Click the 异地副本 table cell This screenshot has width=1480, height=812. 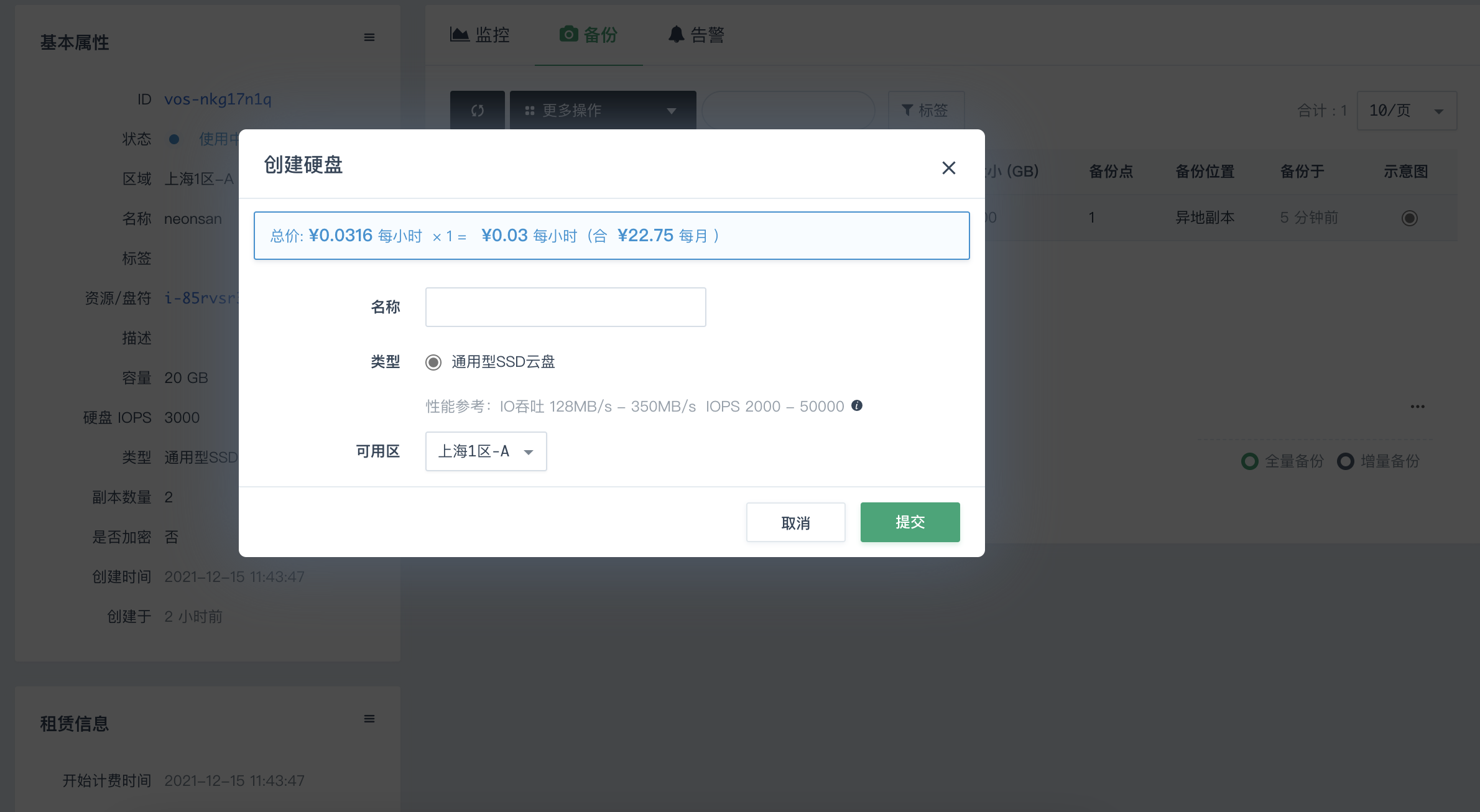[1205, 218]
